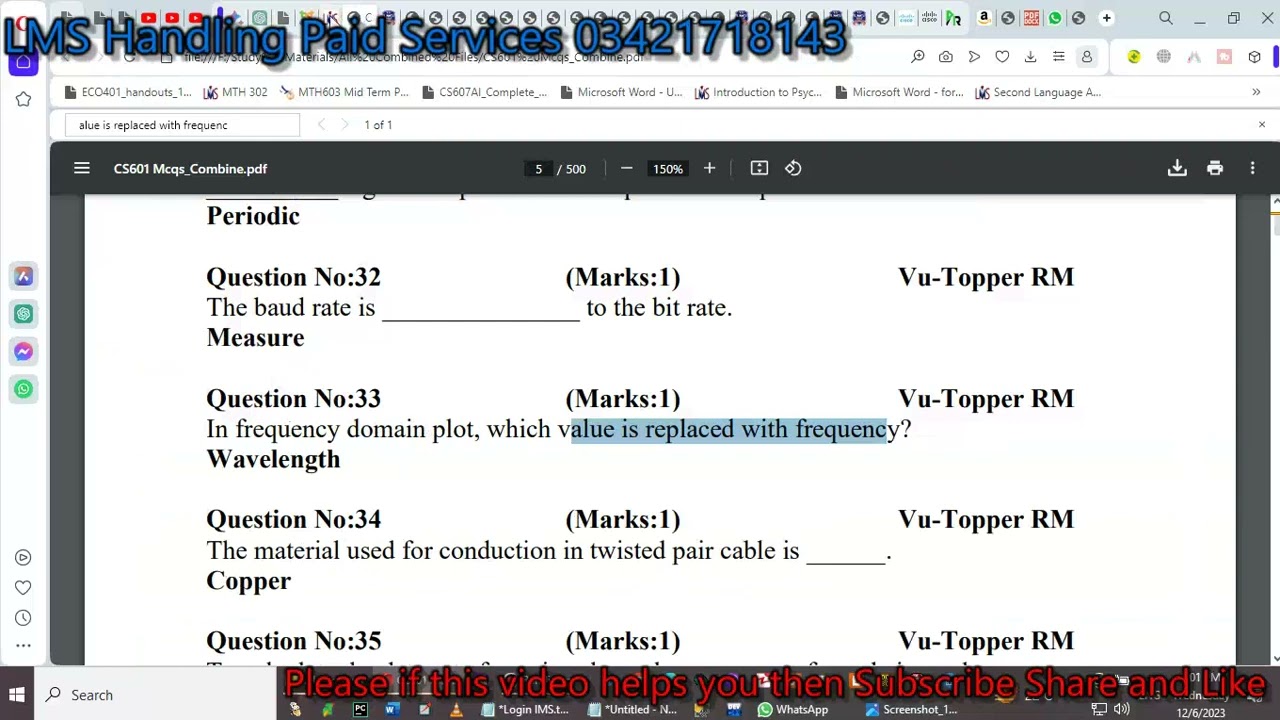Open CS607AI_Complete bookmark
The image size is (1280, 720).
(483, 92)
